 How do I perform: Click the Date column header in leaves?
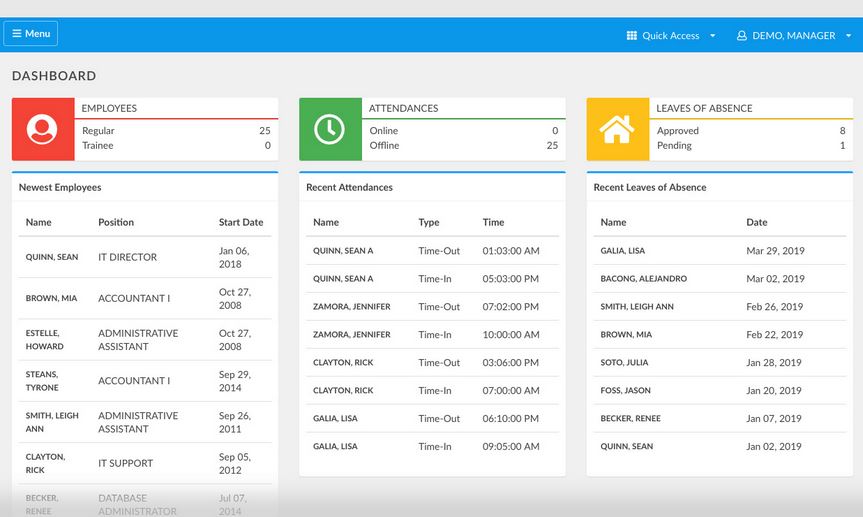(x=756, y=222)
